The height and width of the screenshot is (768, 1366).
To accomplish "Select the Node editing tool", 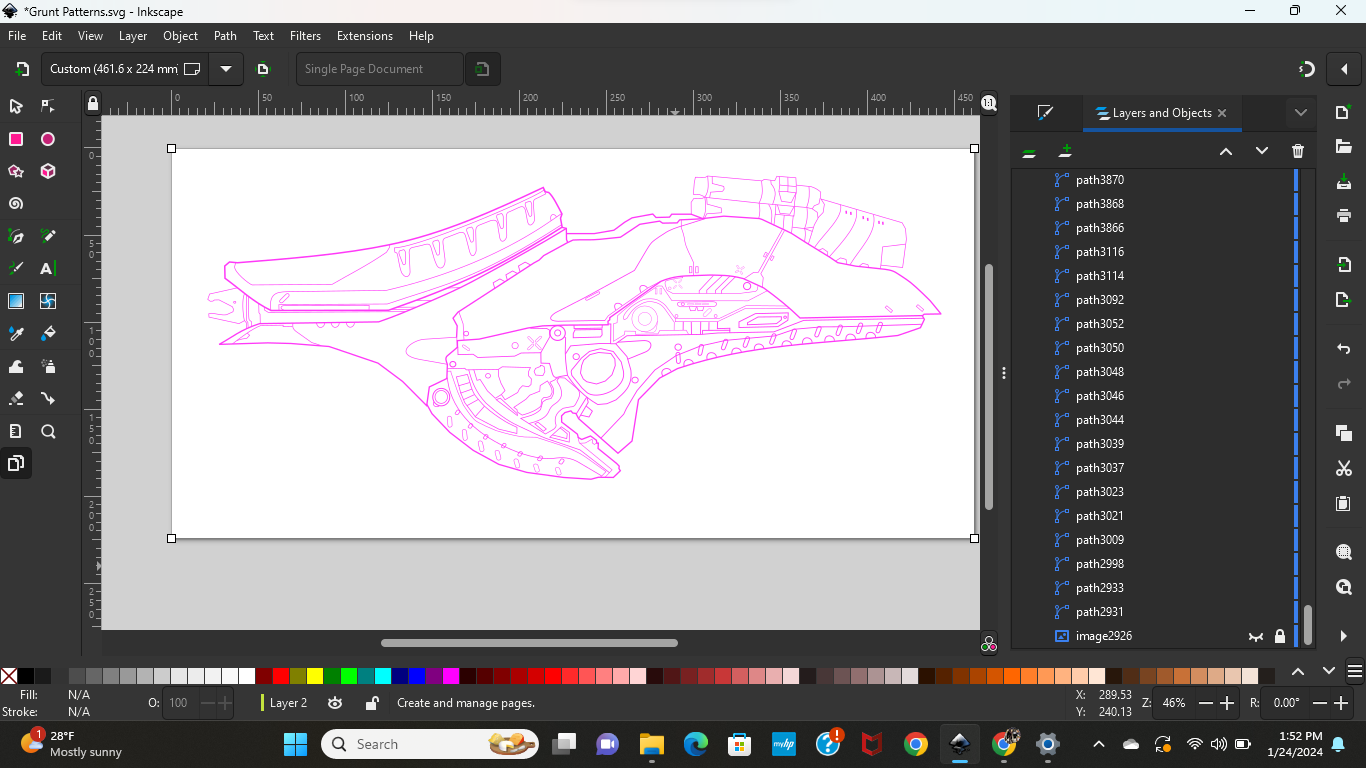I will (x=48, y=106).
